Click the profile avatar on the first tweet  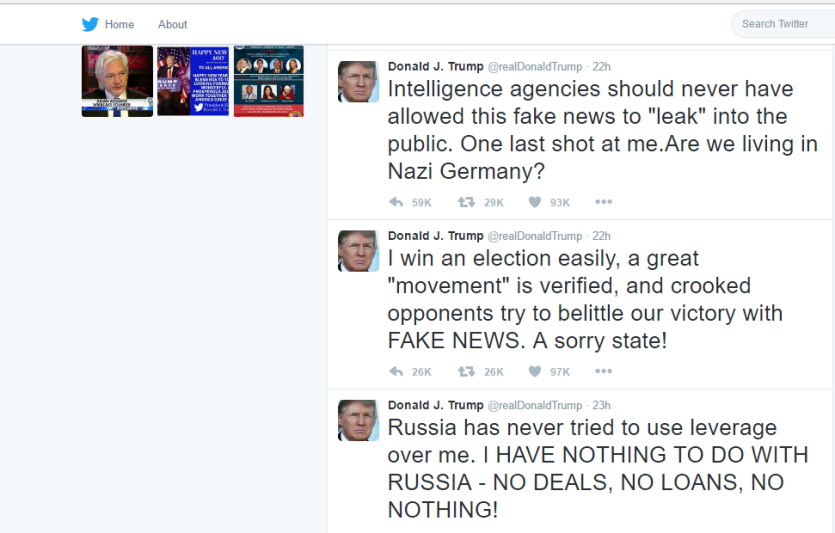click(x=358, y=81)
